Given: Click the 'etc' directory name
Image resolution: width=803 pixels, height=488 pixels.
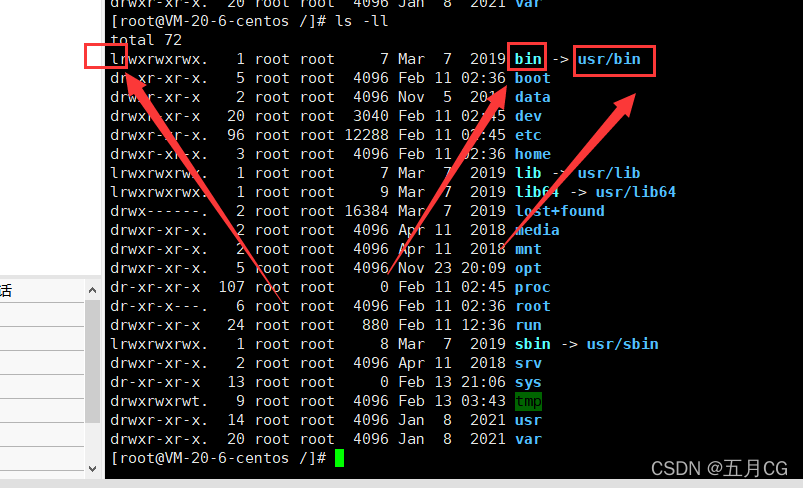Looking at the screenshot, I should coord(528,135).
